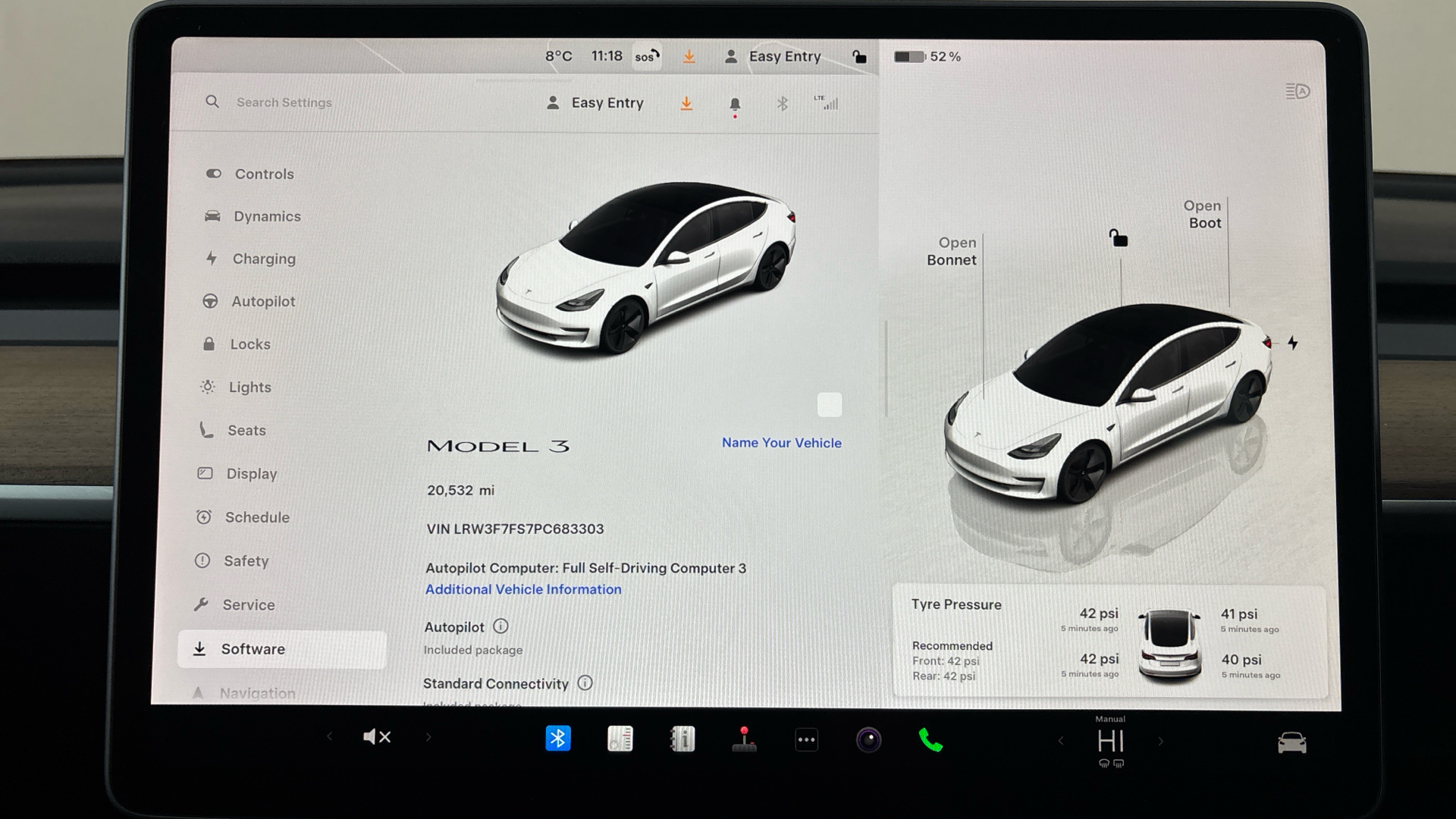Open the Charging settings menu
The image size is (1456, 819).
263,259
